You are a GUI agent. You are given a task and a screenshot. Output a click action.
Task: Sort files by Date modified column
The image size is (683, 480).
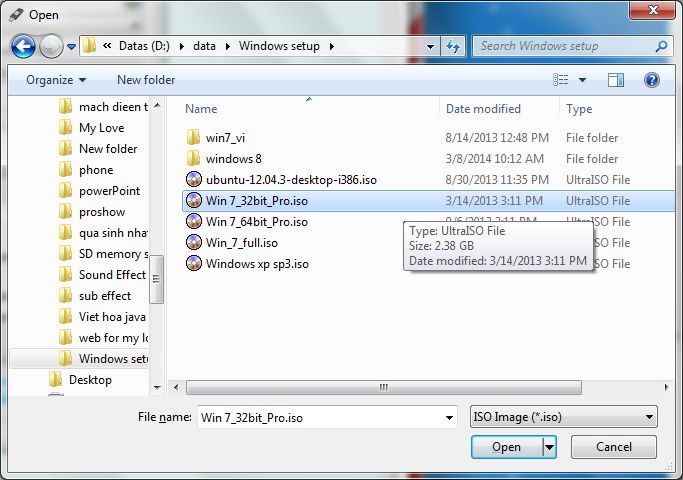coord(484,109)
